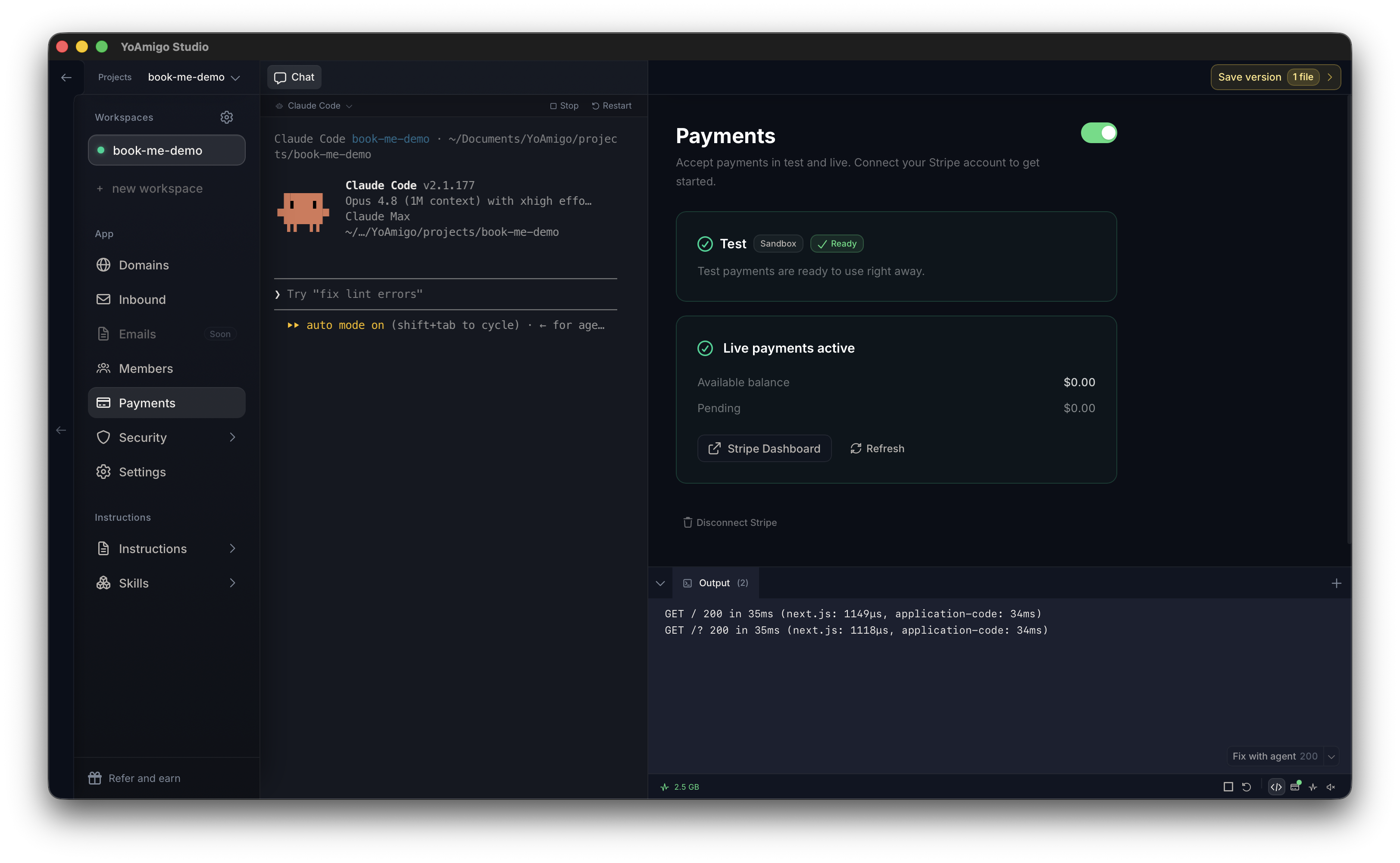
Task: Open the Claude Code agent selector dropdown
Action: (314, 106)
